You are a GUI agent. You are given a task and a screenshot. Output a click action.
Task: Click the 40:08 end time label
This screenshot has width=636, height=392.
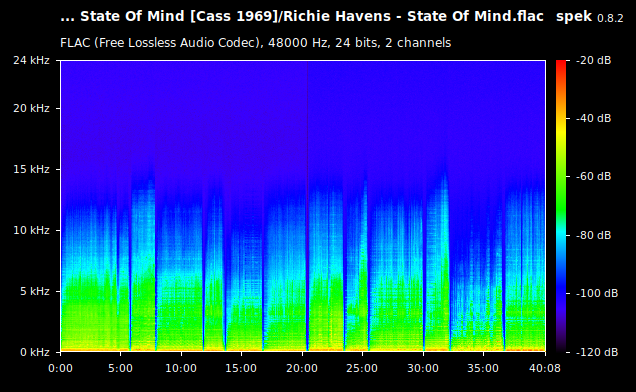click(545, 368)
